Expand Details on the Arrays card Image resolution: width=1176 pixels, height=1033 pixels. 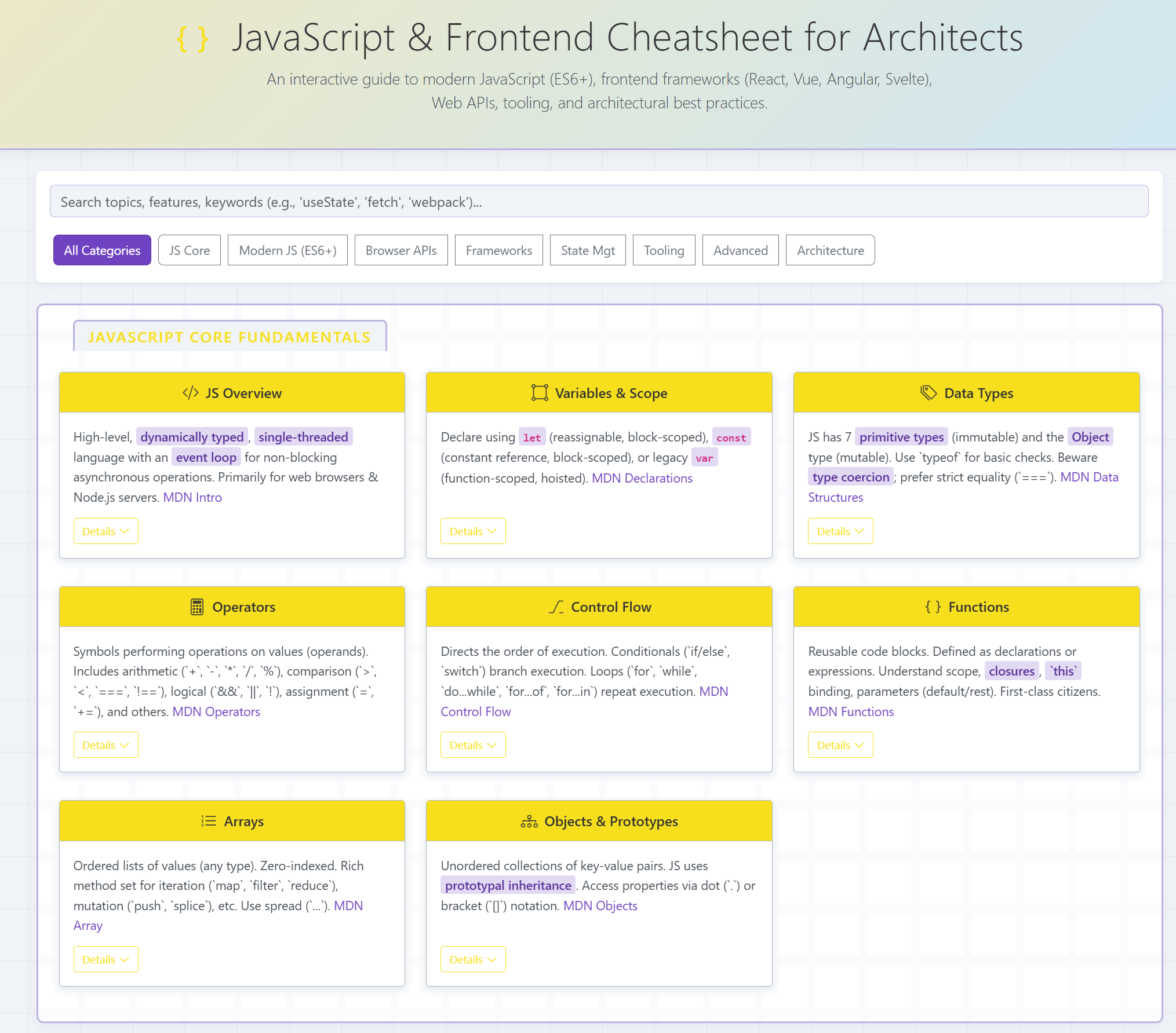click(106, 959)
